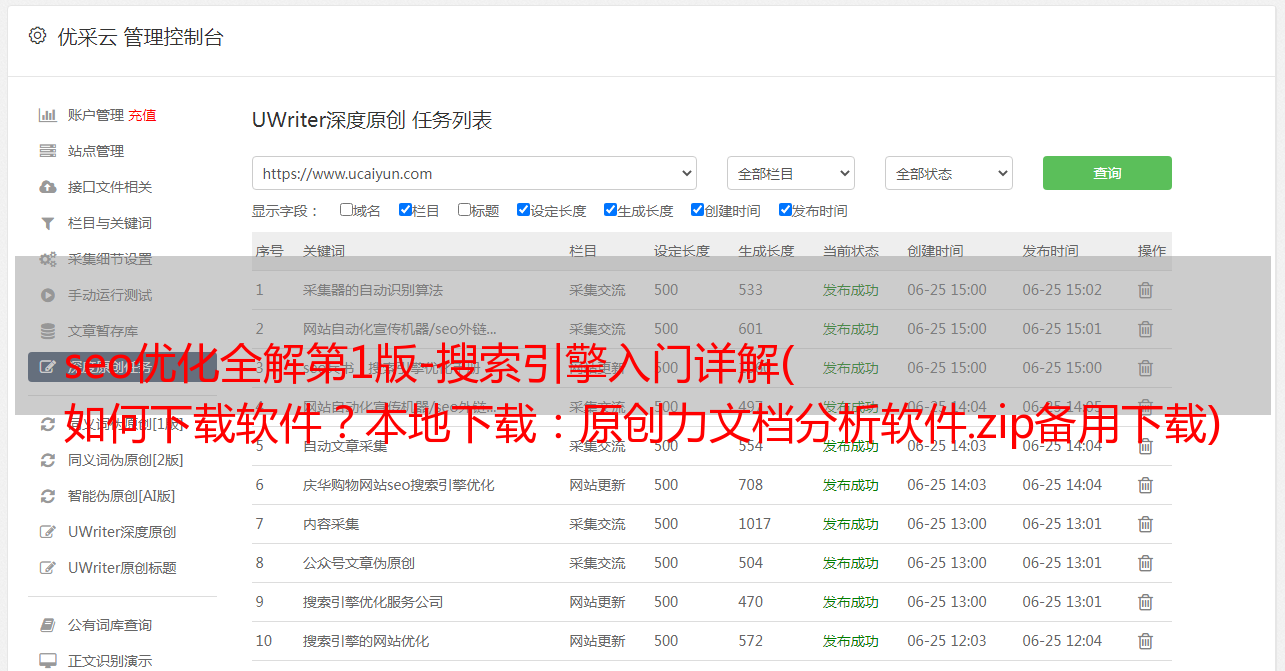This screenshot has width=1285, height=671.
Task: Click the red 充值 link
Action: pyautogui.click(x=142, y=115)
